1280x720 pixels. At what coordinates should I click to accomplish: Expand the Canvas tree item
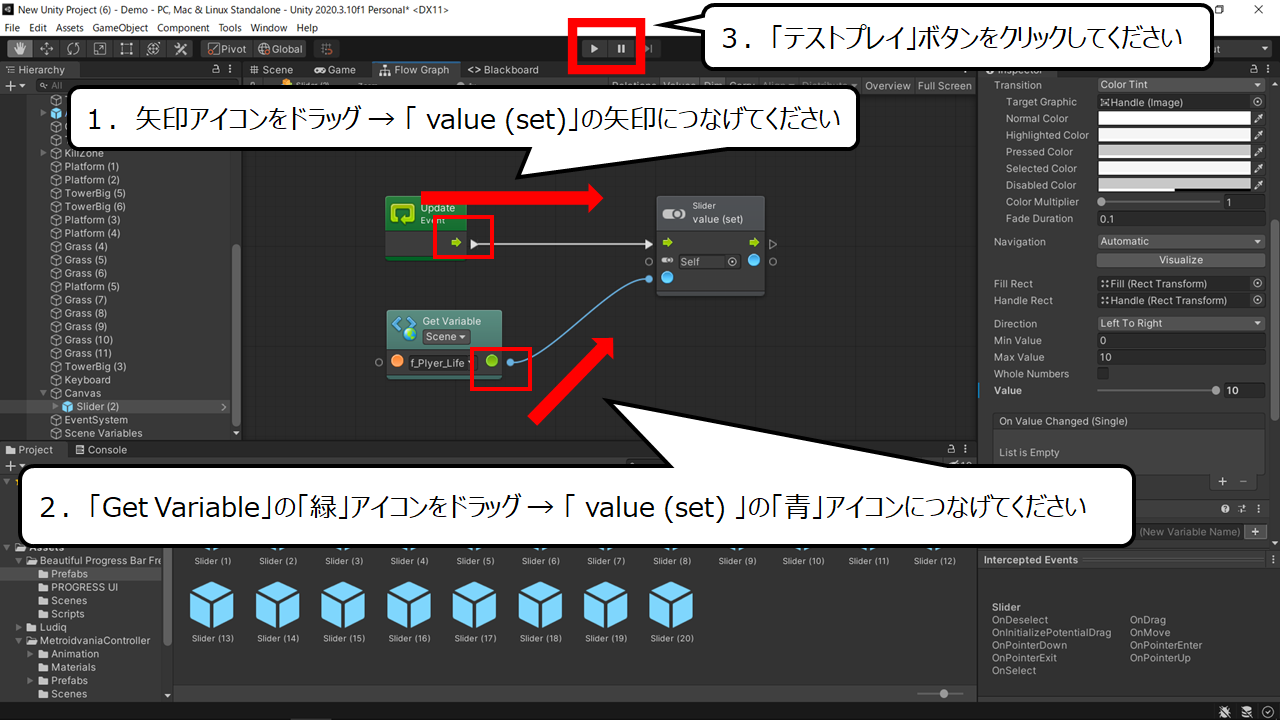click(x=43, y=393)
